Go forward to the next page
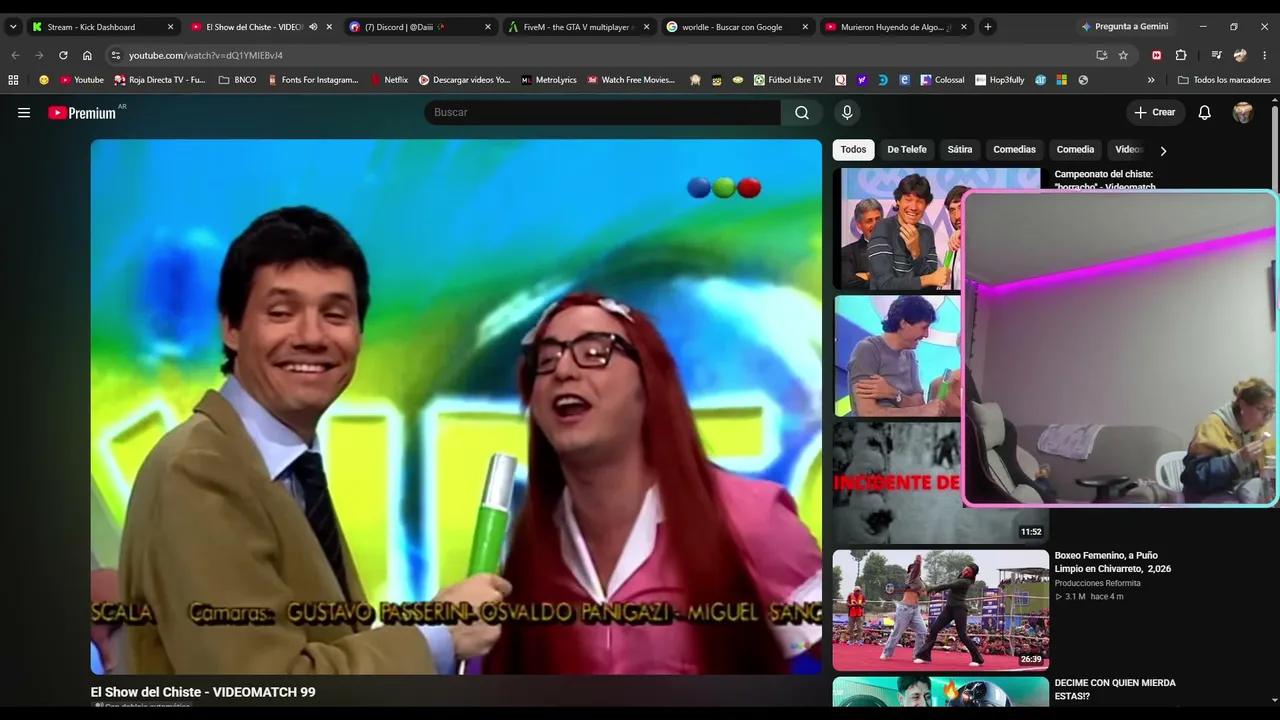The height and width of the screenshot is (720, 1280). click(39, 55)
